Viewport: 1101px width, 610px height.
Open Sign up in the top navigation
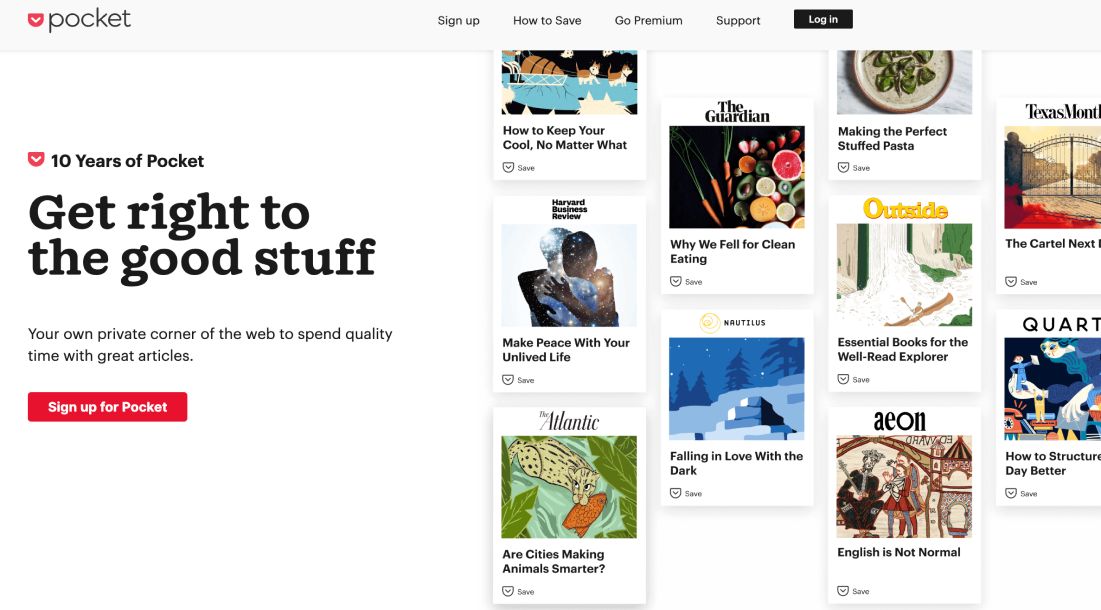pyautogui.click(x=459, y=20)
